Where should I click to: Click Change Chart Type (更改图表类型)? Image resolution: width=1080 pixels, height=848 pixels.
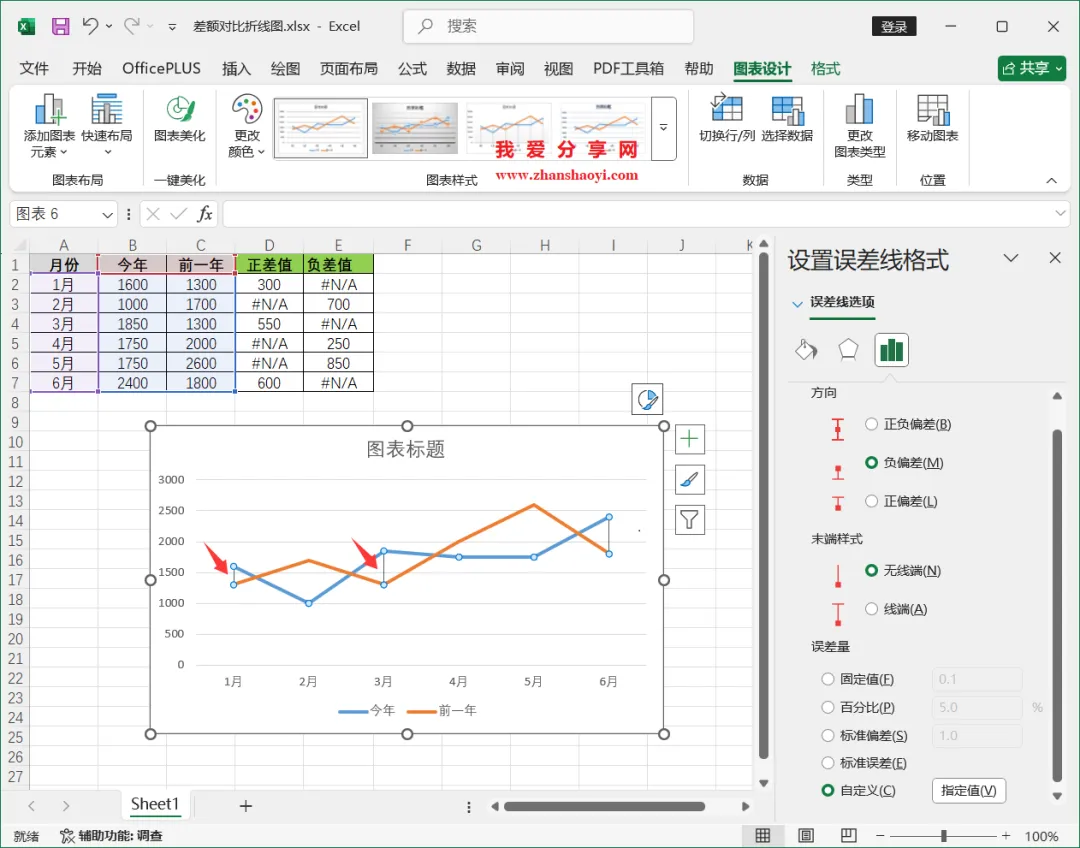coord(860,126)
